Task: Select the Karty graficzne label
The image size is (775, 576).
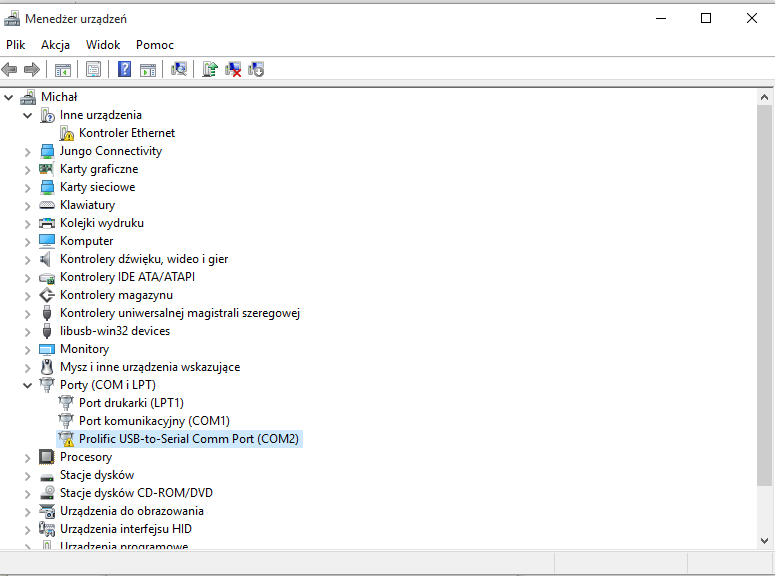Action: [99, 169]
